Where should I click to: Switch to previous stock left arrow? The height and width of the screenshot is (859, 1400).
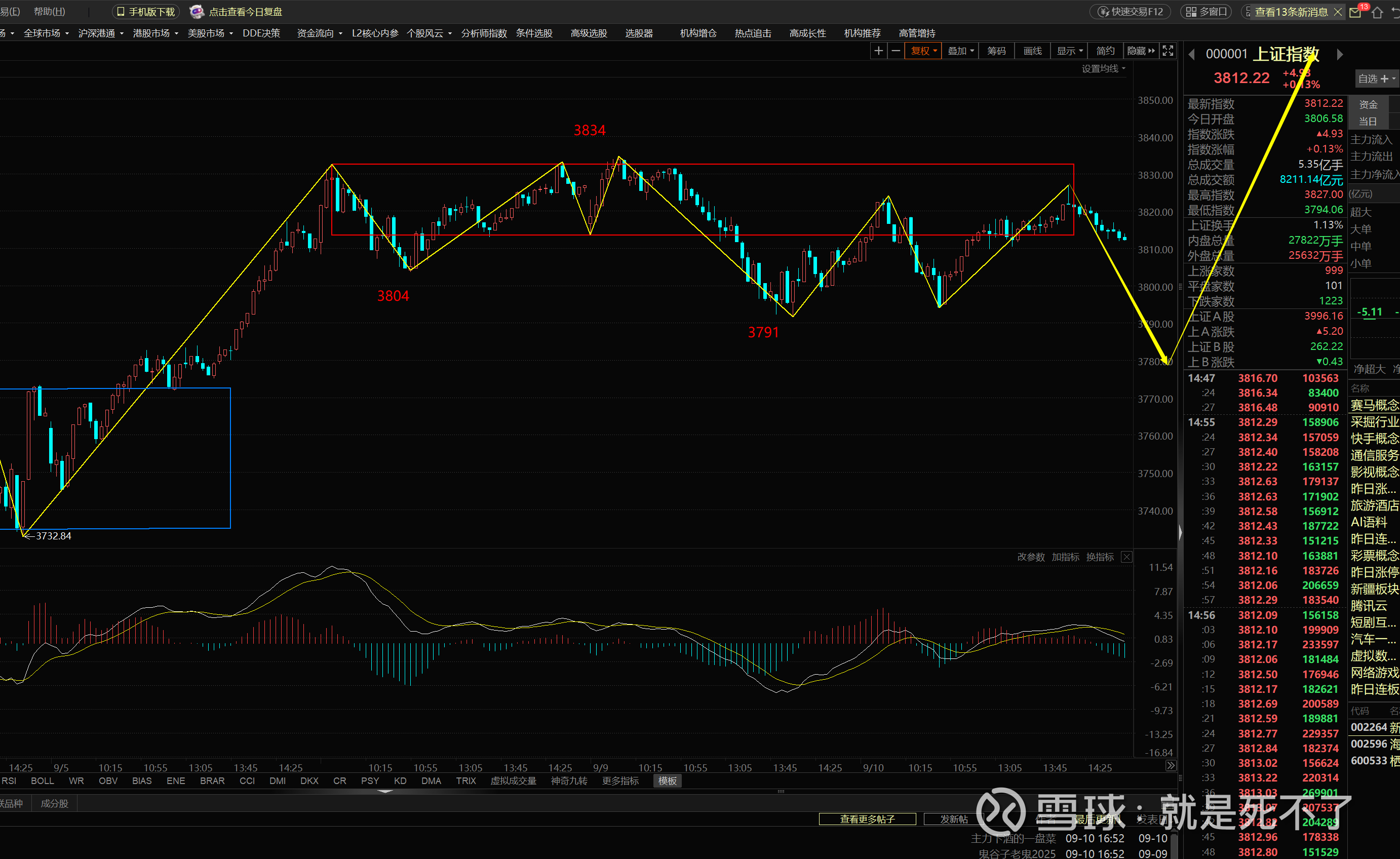coord(1192,55)
